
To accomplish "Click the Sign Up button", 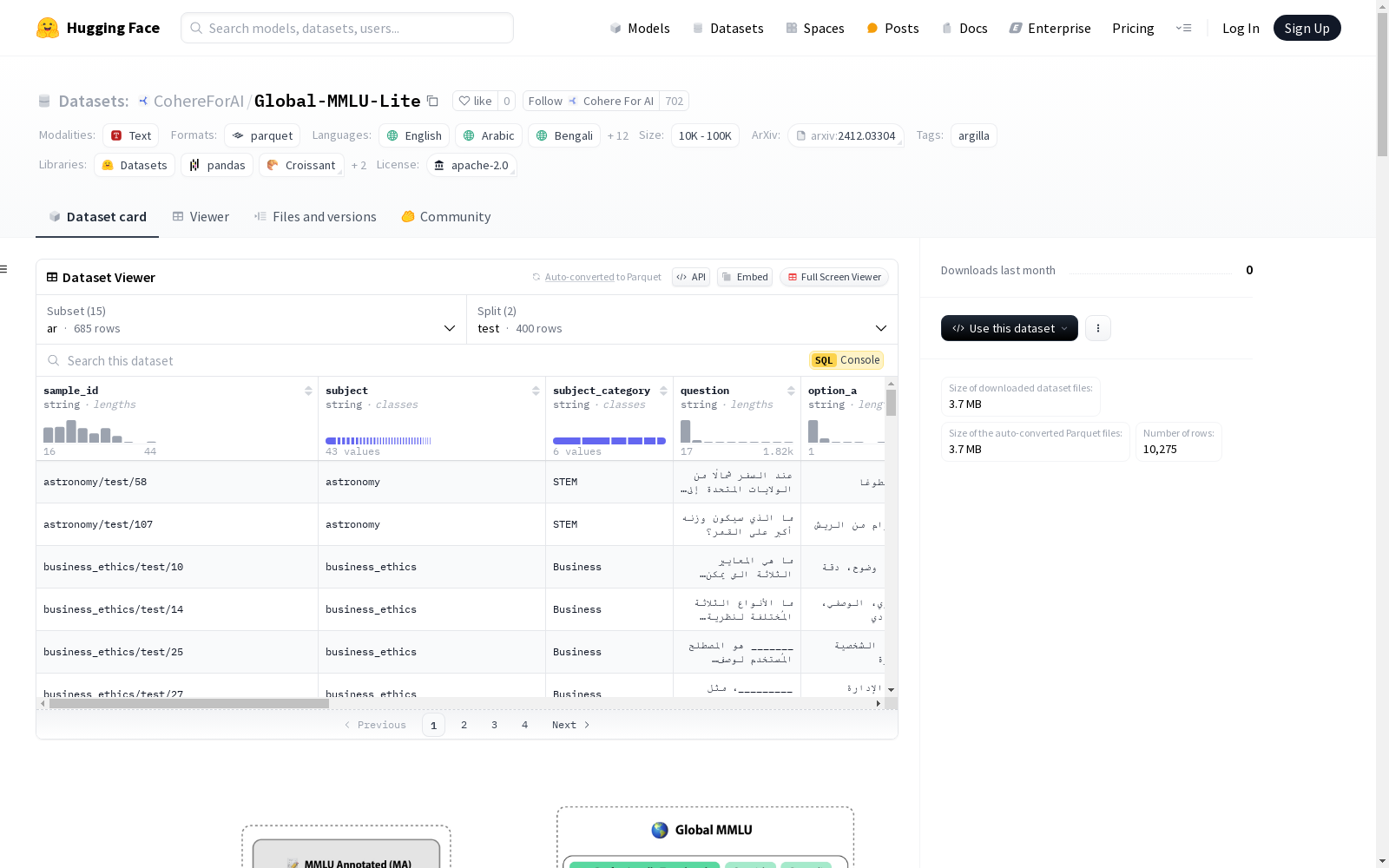I will click(1307, 28).
